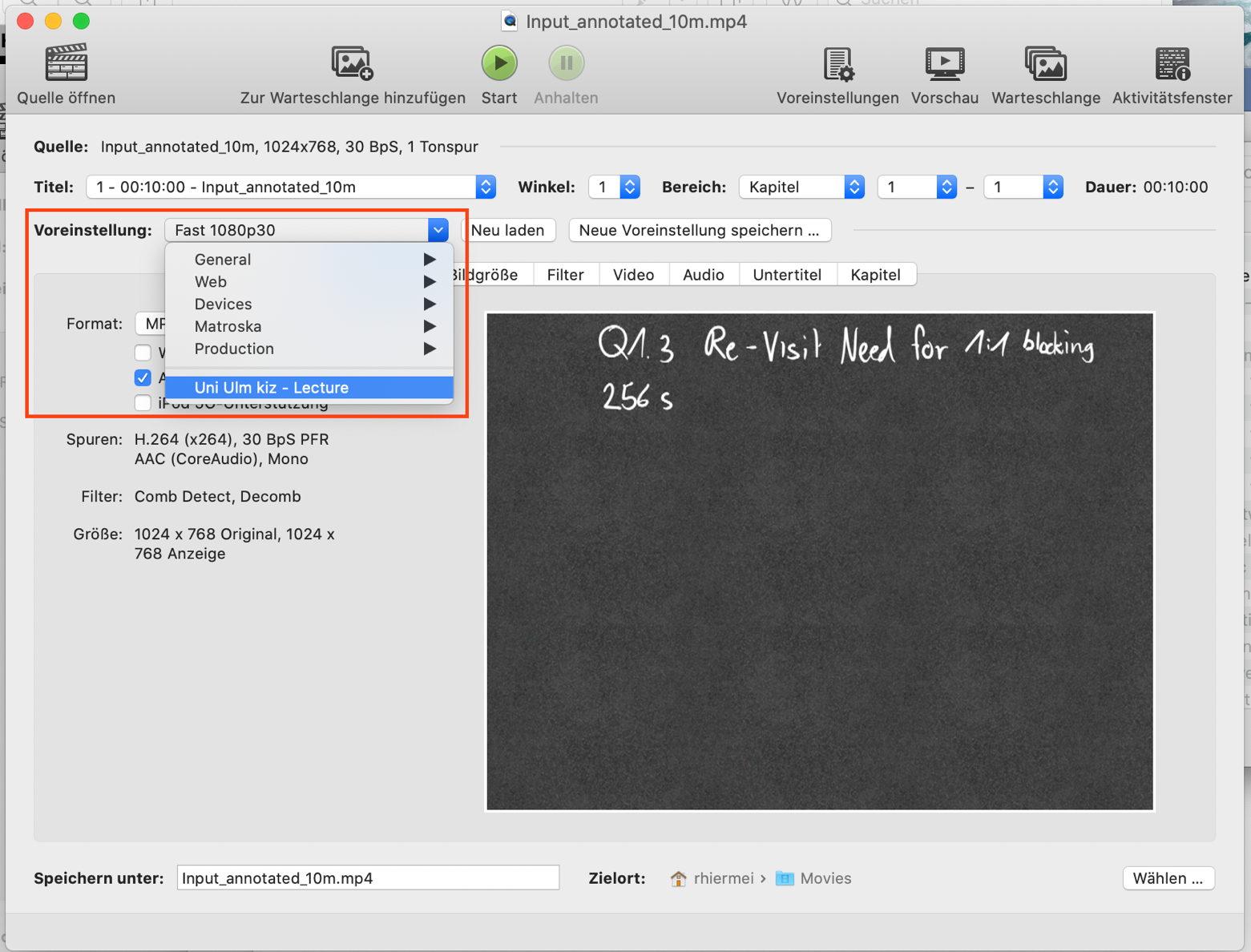
Task: Show the Warteschlange queue icon
Action: point(1046,64)
